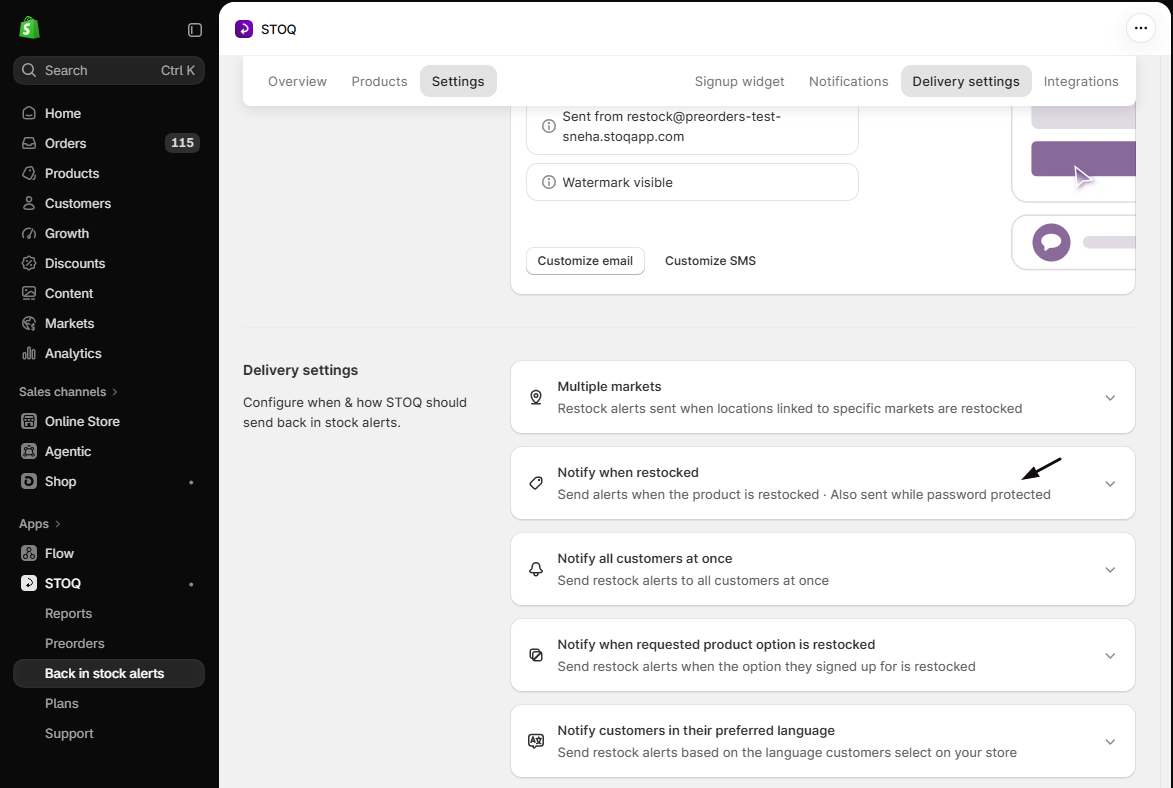Click the Sent from restock email text
The height and width of the screenshot is (788, 1173).
(671, 126)
